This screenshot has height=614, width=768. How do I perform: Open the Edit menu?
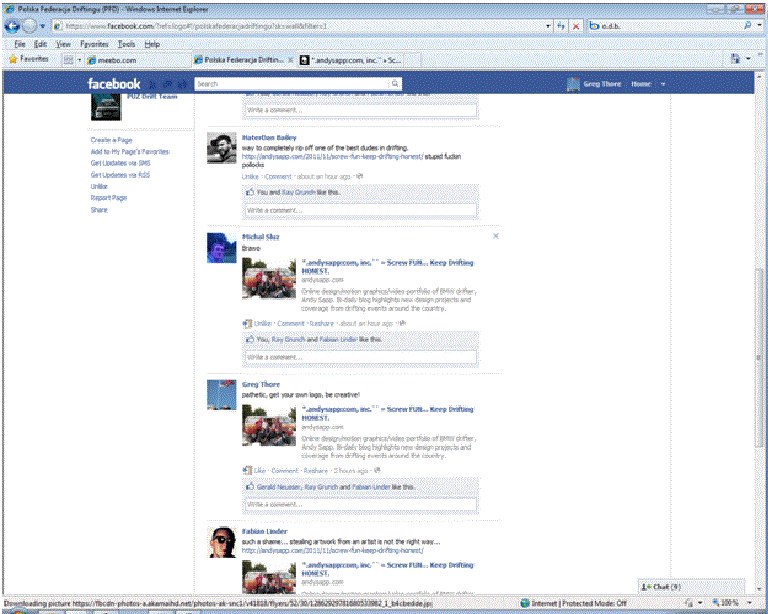(40, 44)
